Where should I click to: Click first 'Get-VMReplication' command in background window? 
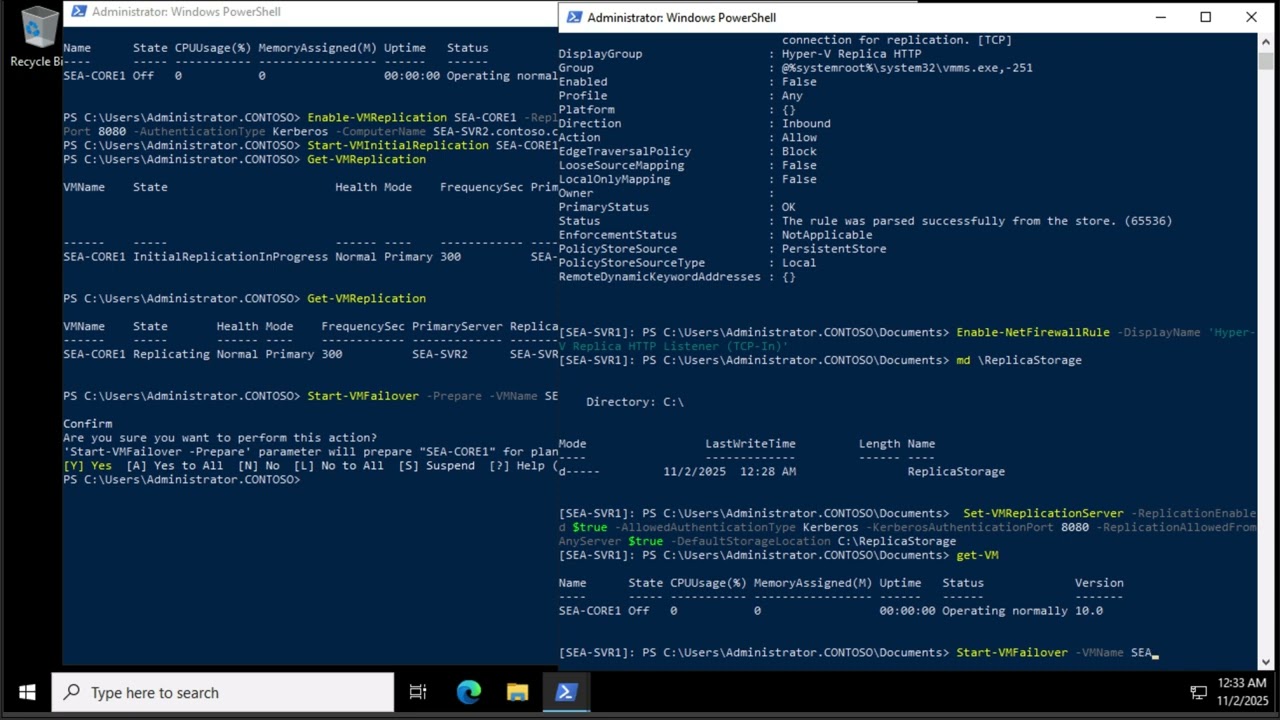(366, 160)
